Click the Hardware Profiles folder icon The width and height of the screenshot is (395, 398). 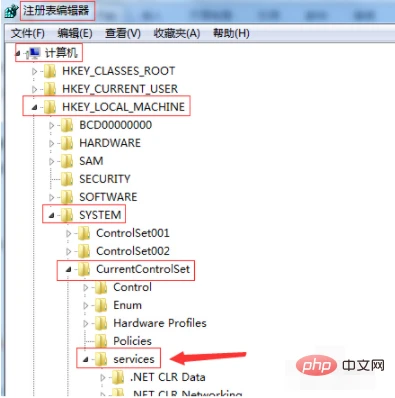click(x=101, y=323)
